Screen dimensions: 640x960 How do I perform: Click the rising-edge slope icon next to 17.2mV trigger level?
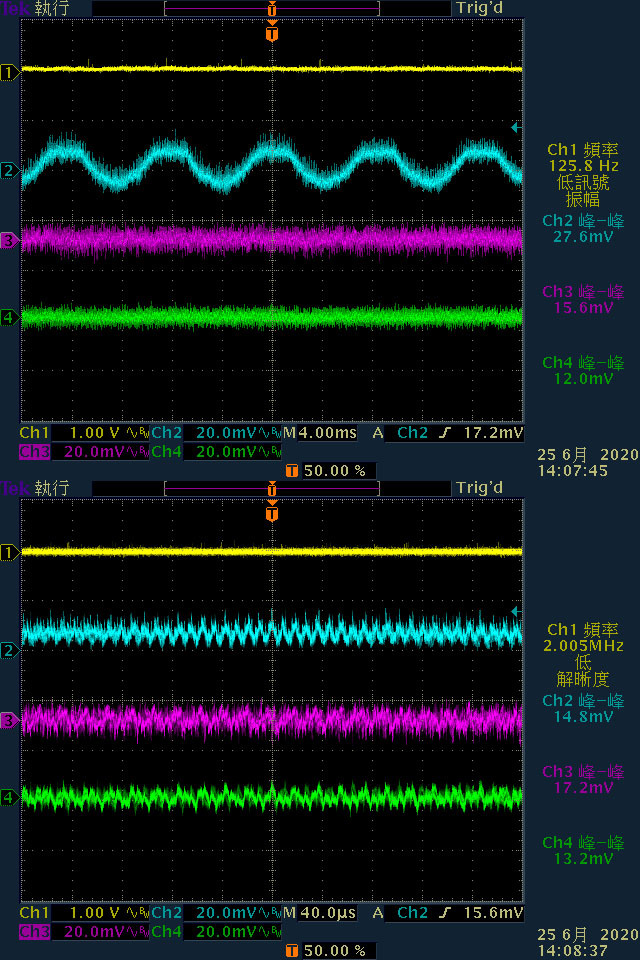[445, 433]
